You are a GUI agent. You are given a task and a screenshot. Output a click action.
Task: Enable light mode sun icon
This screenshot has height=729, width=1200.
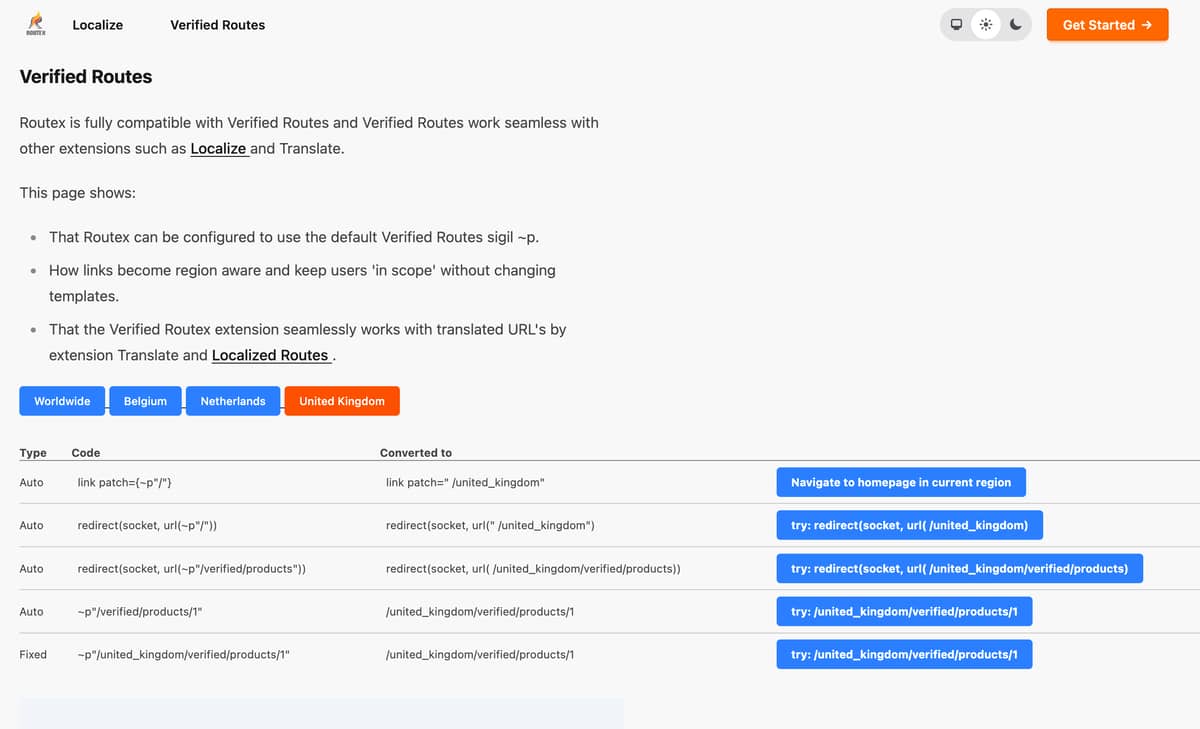coord(986,25)
